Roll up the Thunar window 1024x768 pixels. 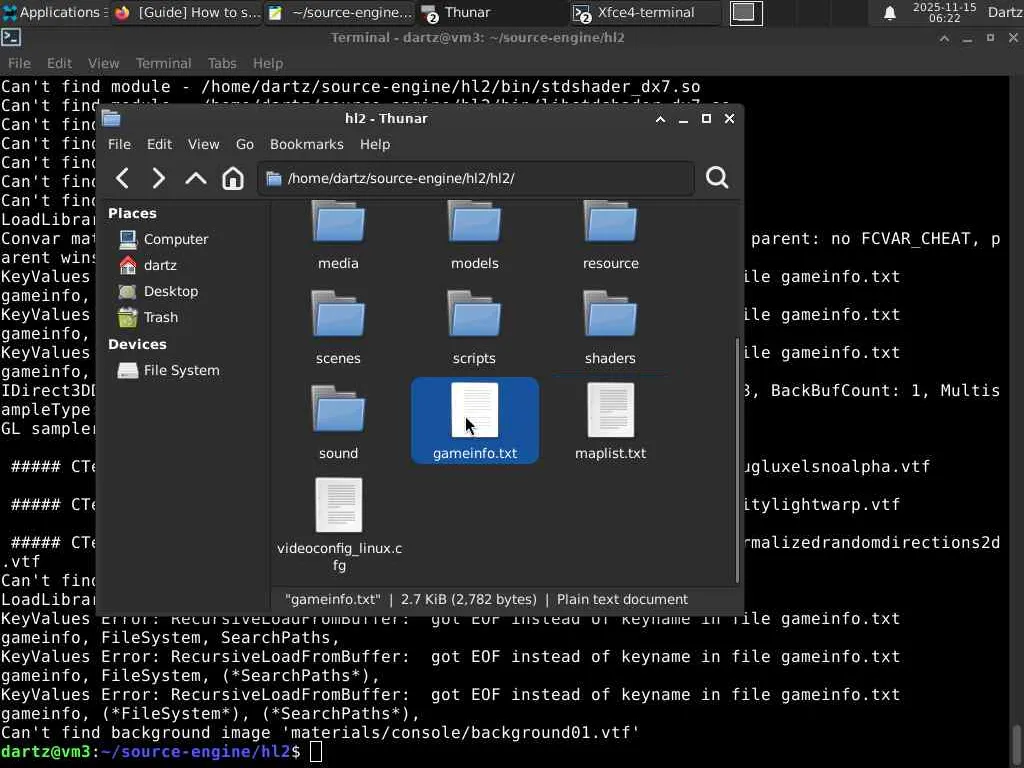coord(660,119)
